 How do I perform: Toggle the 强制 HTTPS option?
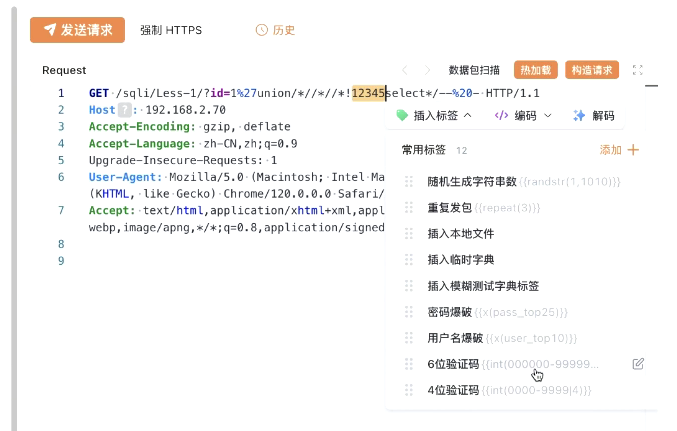[x=171, y=30]
